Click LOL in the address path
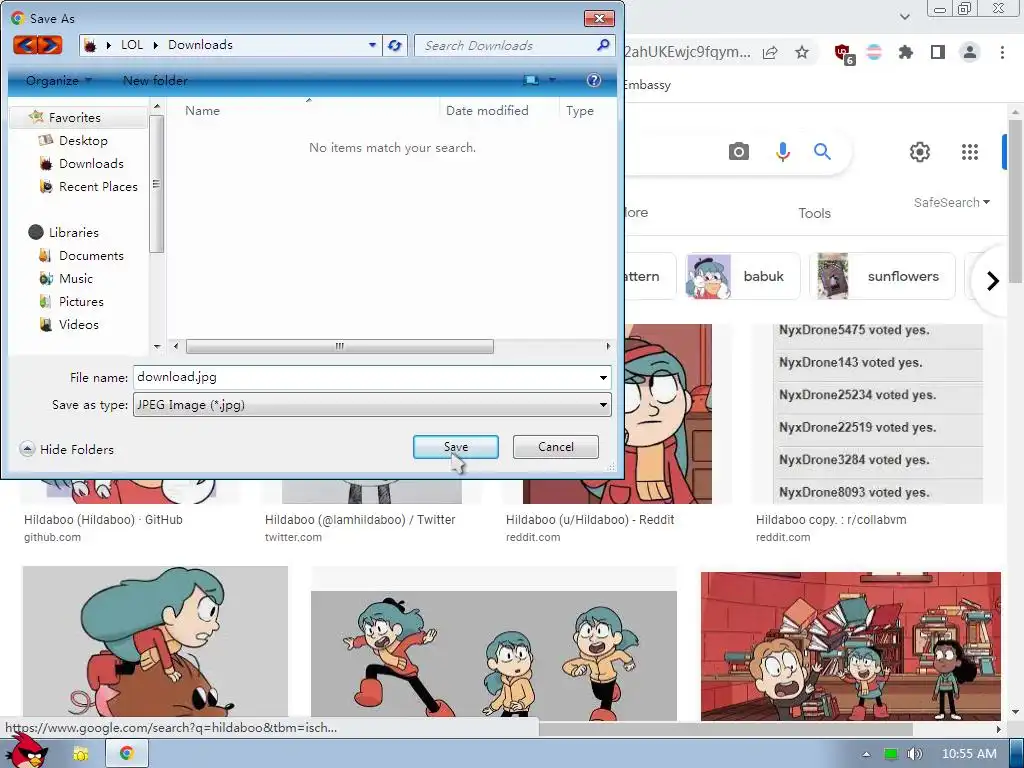The width and height of the screenshot is (1024, 768). point(132,45)
